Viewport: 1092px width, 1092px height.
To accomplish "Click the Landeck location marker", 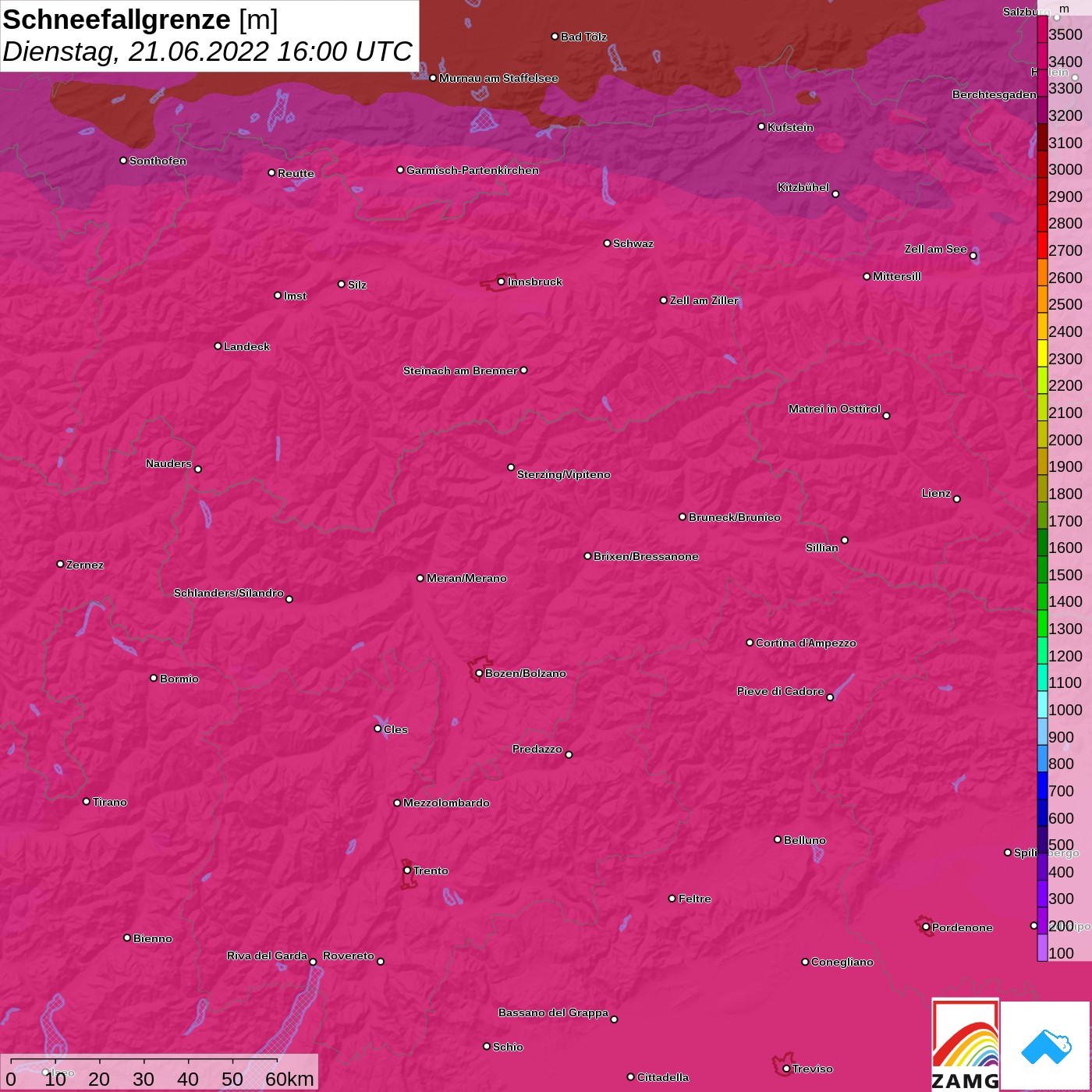I will click(x=218, y=346).
